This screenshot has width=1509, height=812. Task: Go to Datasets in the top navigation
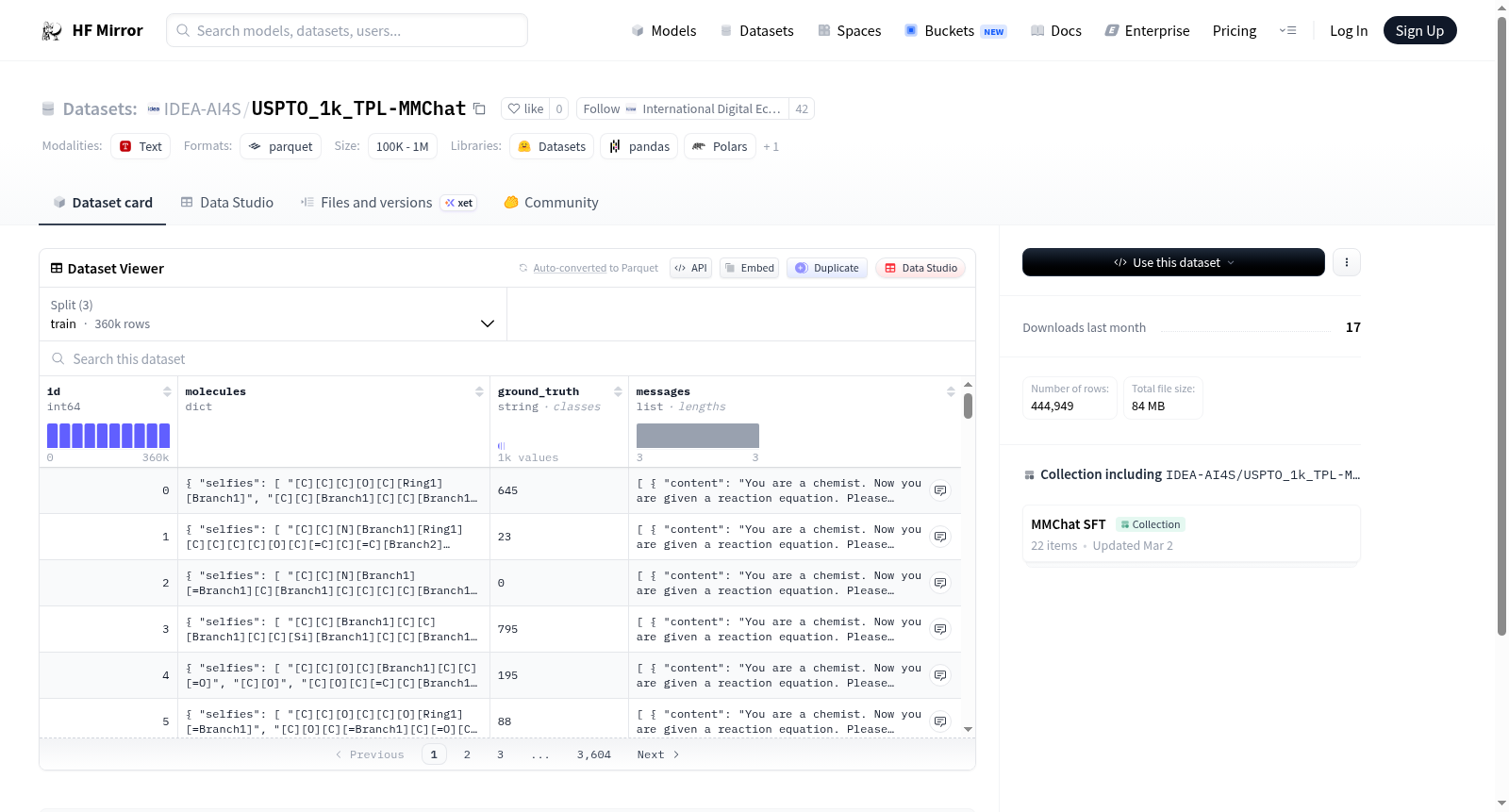coord(756,31)
